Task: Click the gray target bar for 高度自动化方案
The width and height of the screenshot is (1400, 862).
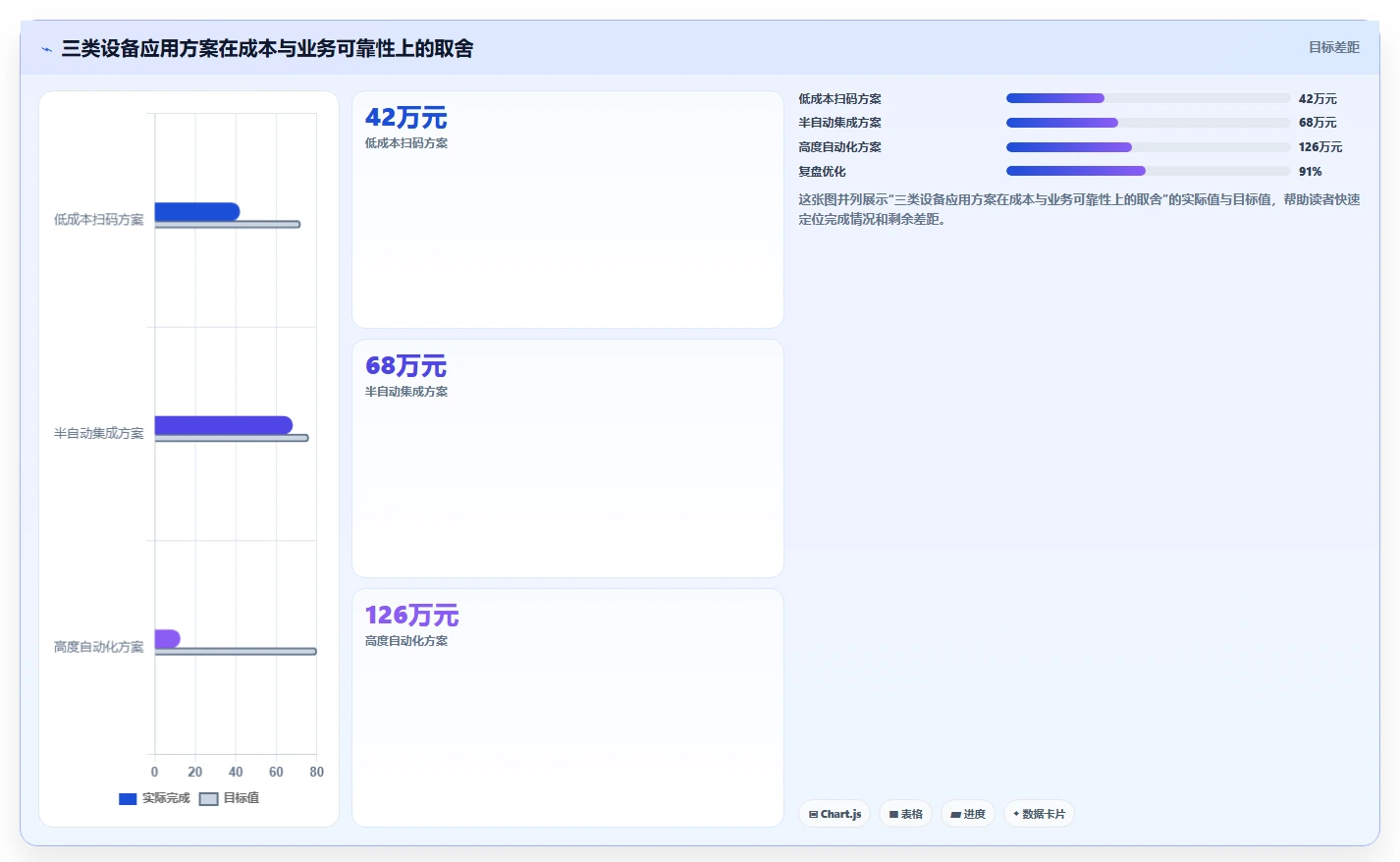Action: pos(236,652)
